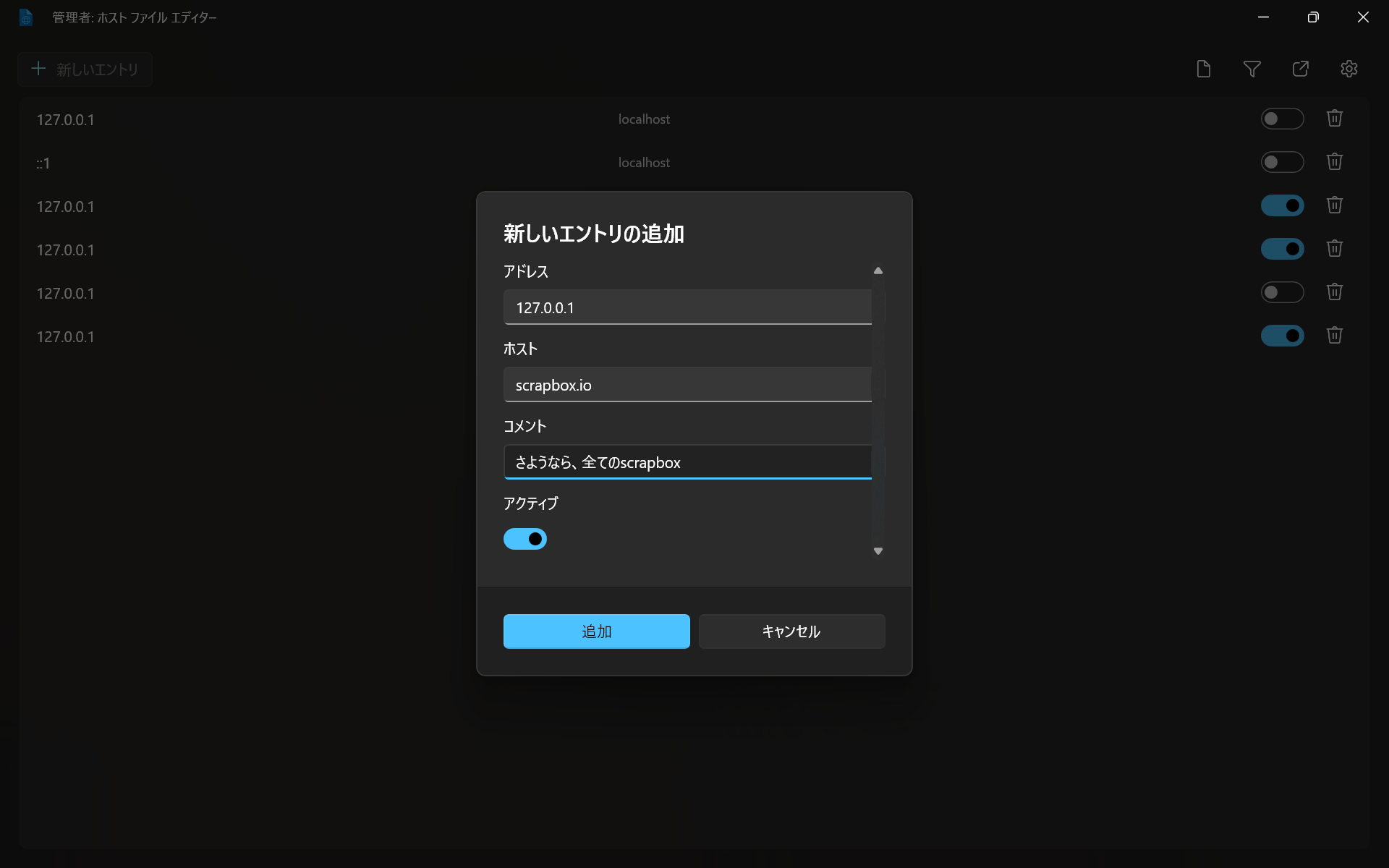The width and height of the screenshot is (1389, 868).
Task: Click the コメント input field
Action: [687, 462]
